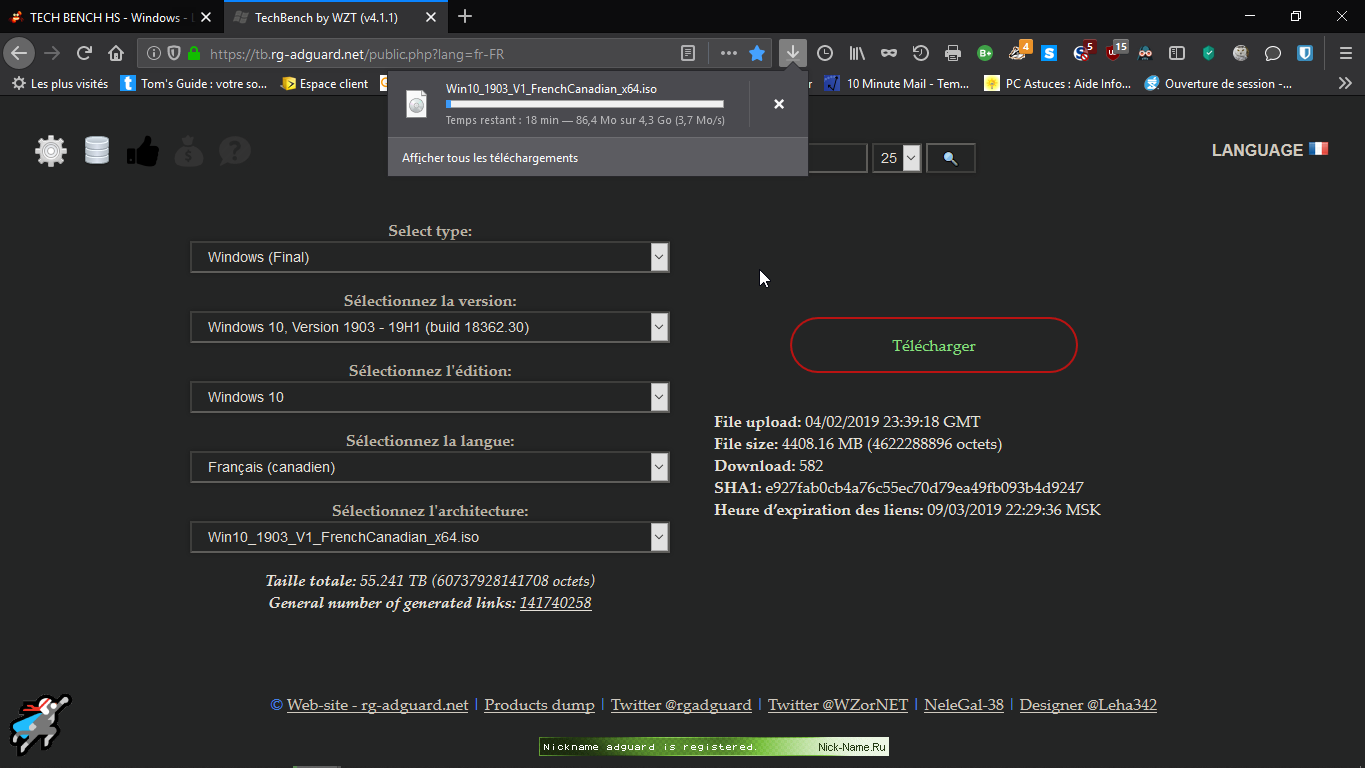Open the blue S extension icon
Image resolution: width=1365 pixels, height=768 pixels.
[x=1049, y=53]
